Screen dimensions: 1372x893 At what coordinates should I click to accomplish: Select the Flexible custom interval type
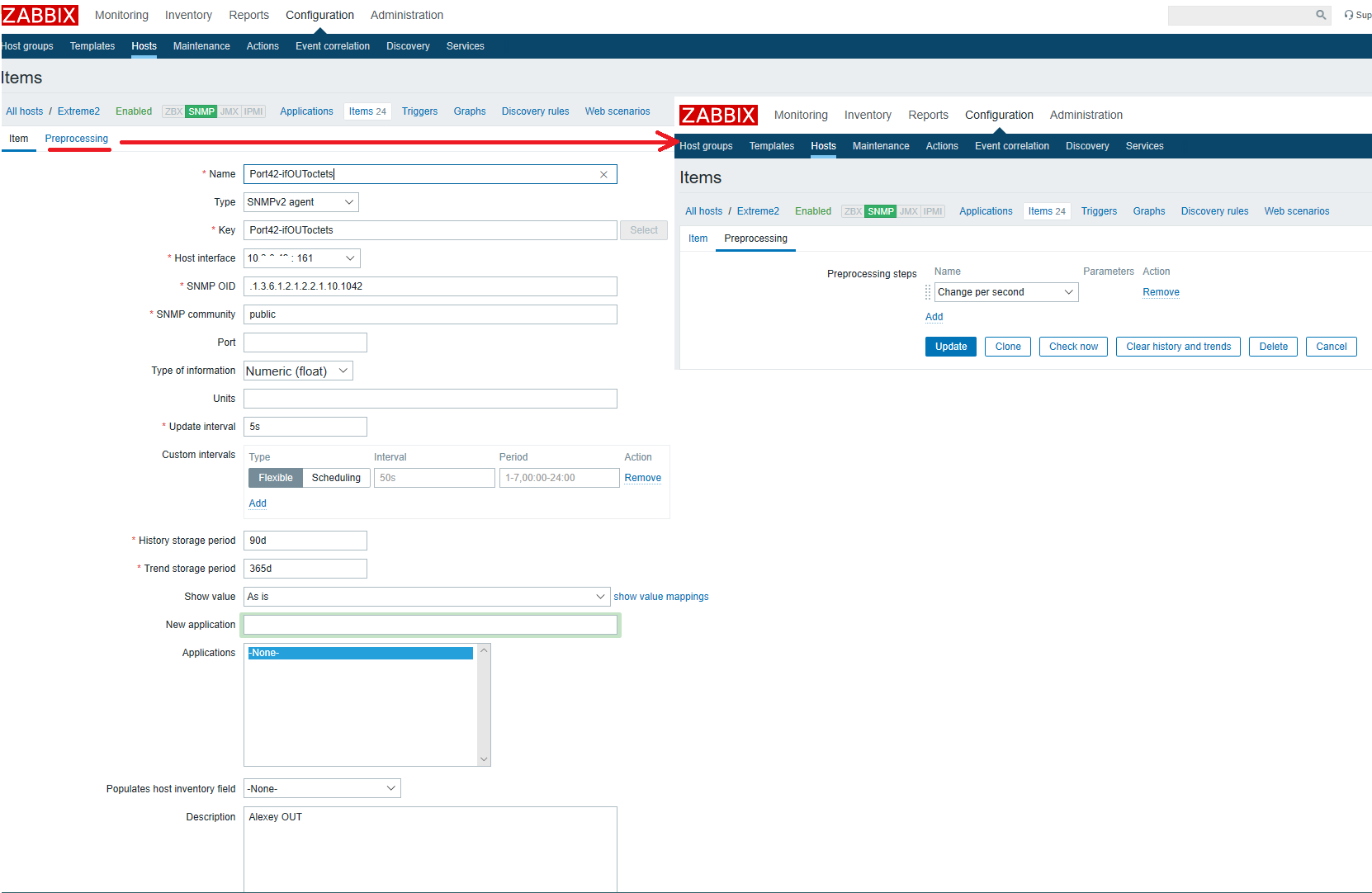pos(276,478)
